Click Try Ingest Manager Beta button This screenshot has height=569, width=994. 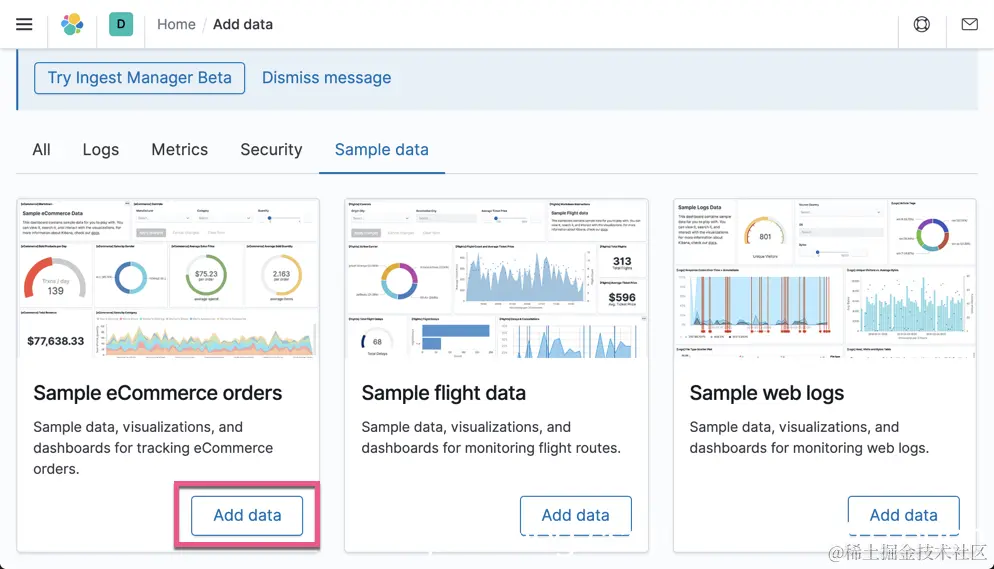point(139,78)
